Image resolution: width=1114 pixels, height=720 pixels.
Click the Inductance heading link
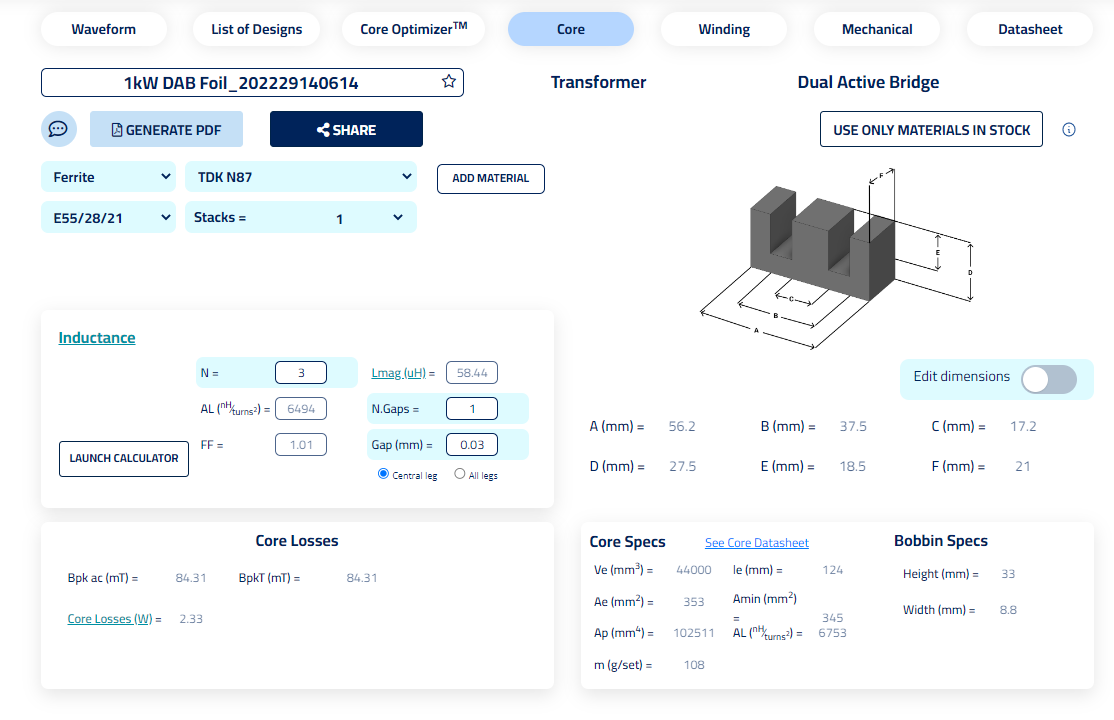point(97,338)
